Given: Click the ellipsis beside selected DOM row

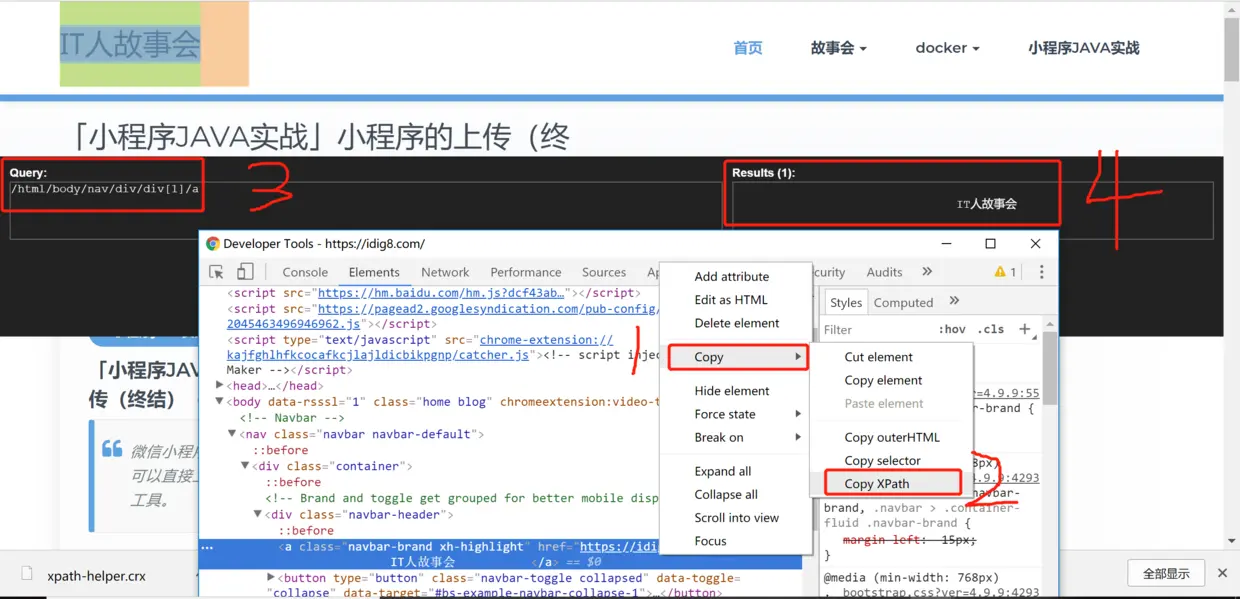Looking at the screenshot, I should coord(207,547).
